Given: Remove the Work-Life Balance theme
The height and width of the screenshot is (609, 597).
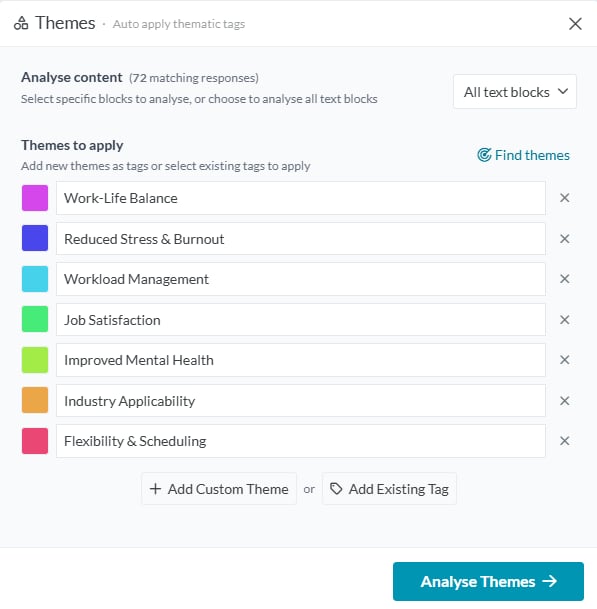Looking at the screenshot, I should click(564, 198).
